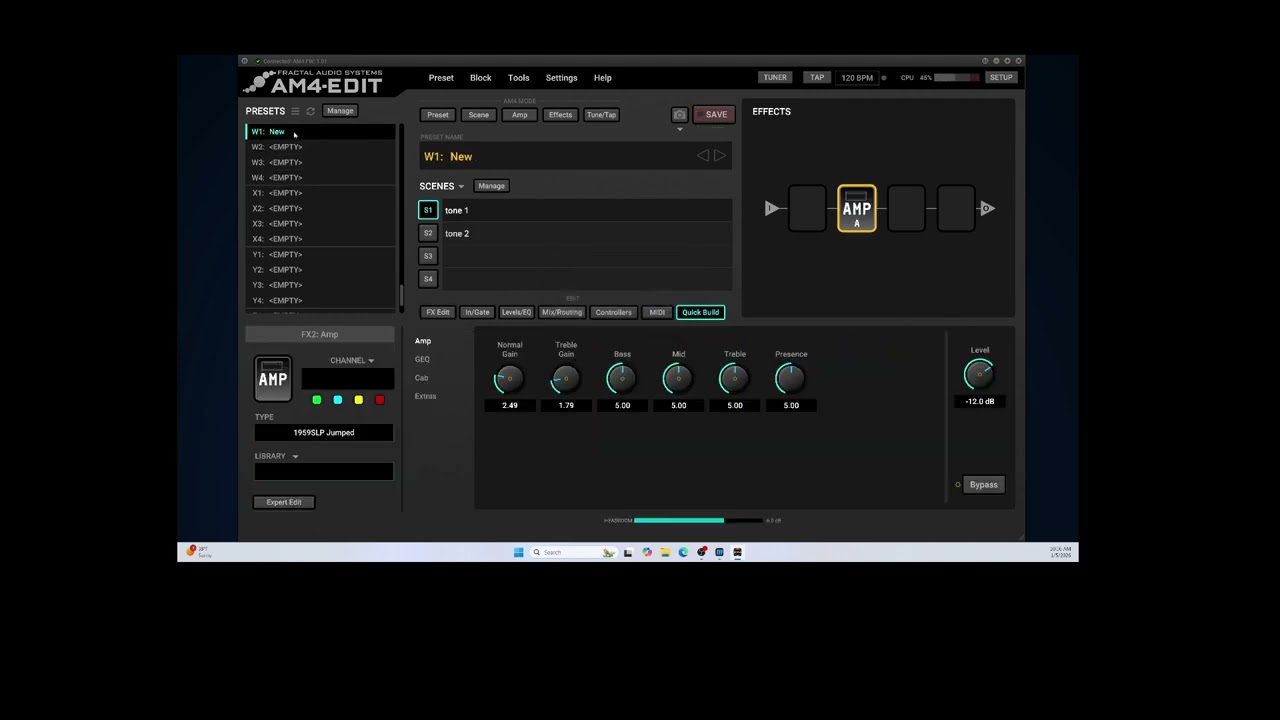Viewport: 1280px width, 720px height.
Task: Click the tempo indicator LED beside 120 BPM
Action: point(883,78)
